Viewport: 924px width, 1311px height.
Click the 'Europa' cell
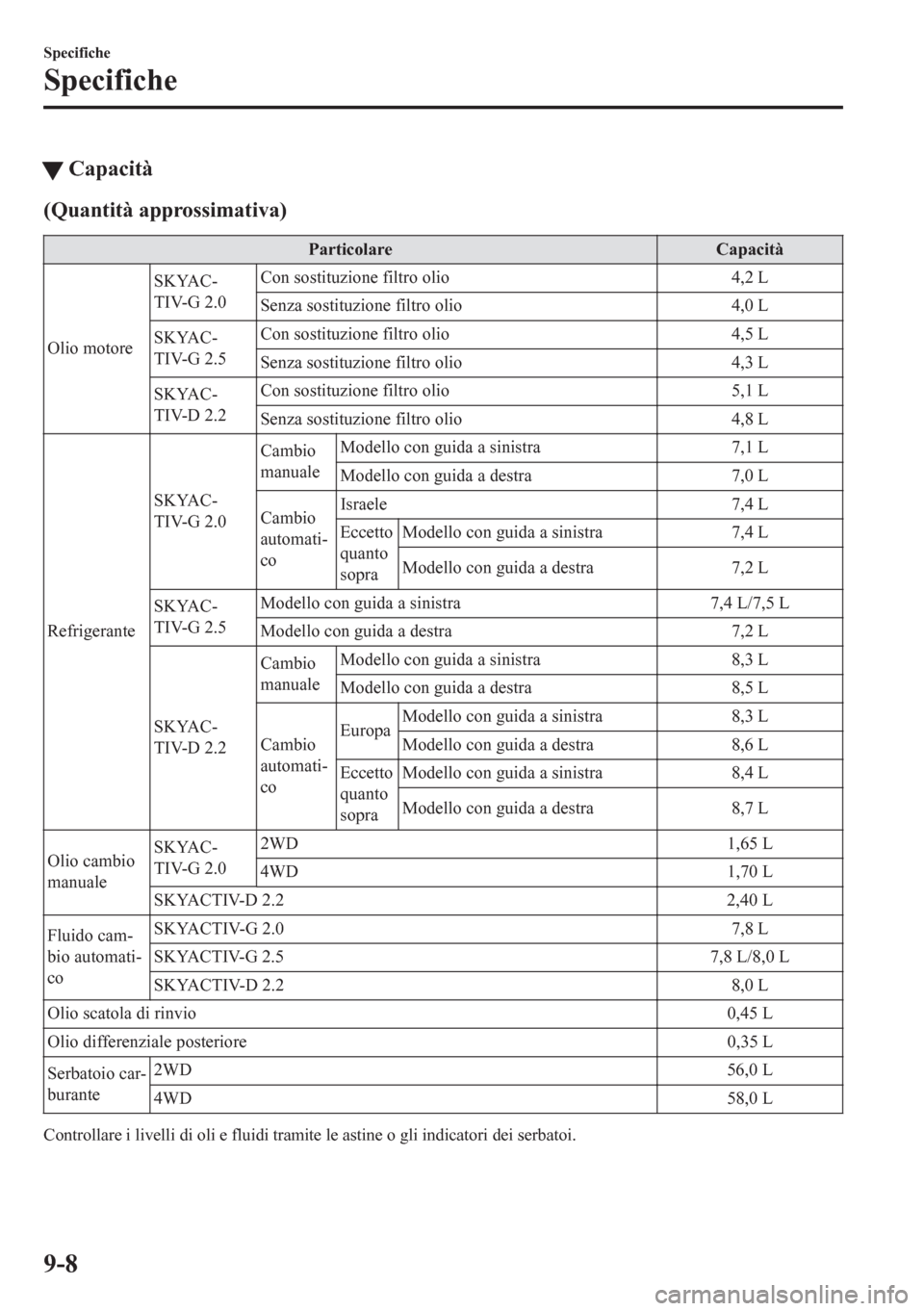365,731
